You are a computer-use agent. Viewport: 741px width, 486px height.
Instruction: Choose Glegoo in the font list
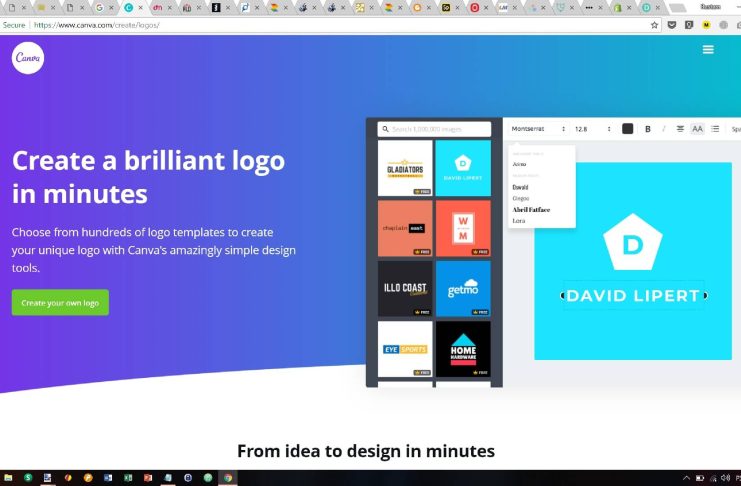[x=521, y=199]
